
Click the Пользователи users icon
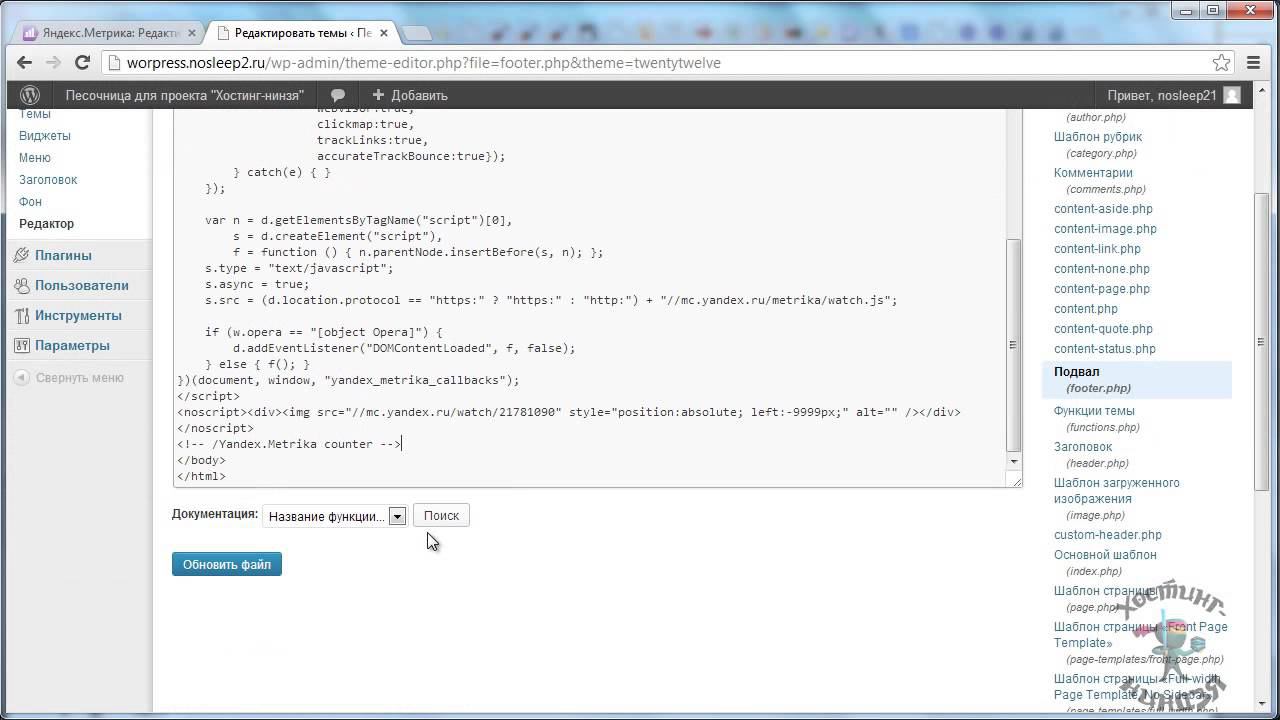click(x=22, y=285)
